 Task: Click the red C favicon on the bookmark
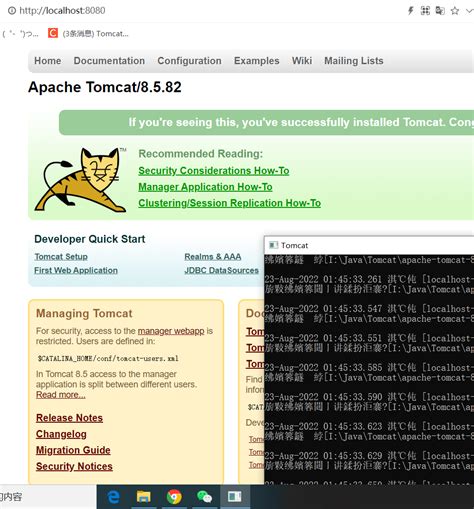tap(53, 33)
